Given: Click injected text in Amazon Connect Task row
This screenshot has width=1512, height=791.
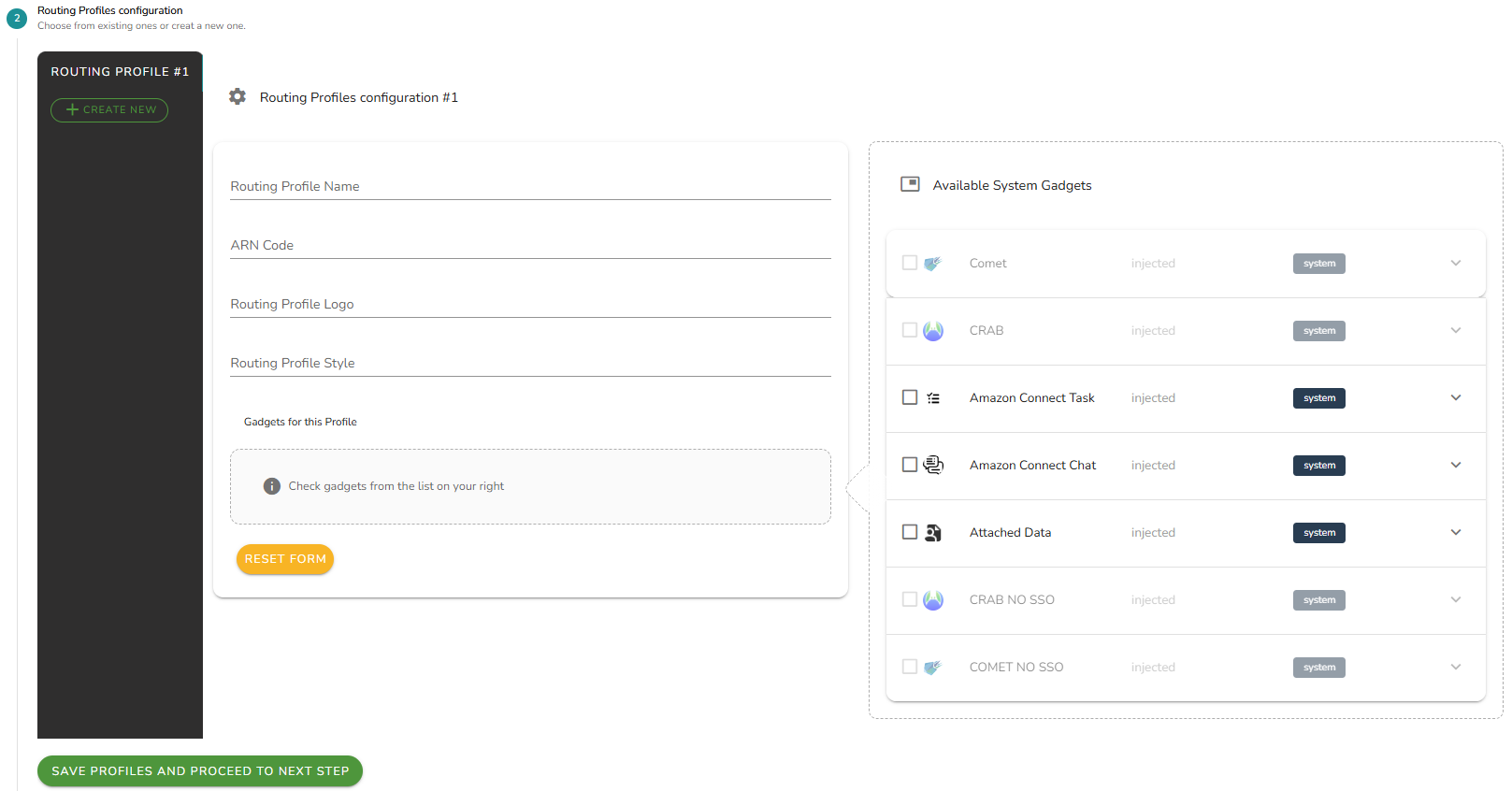Looking at the screenshot, I should [1153, 397].
